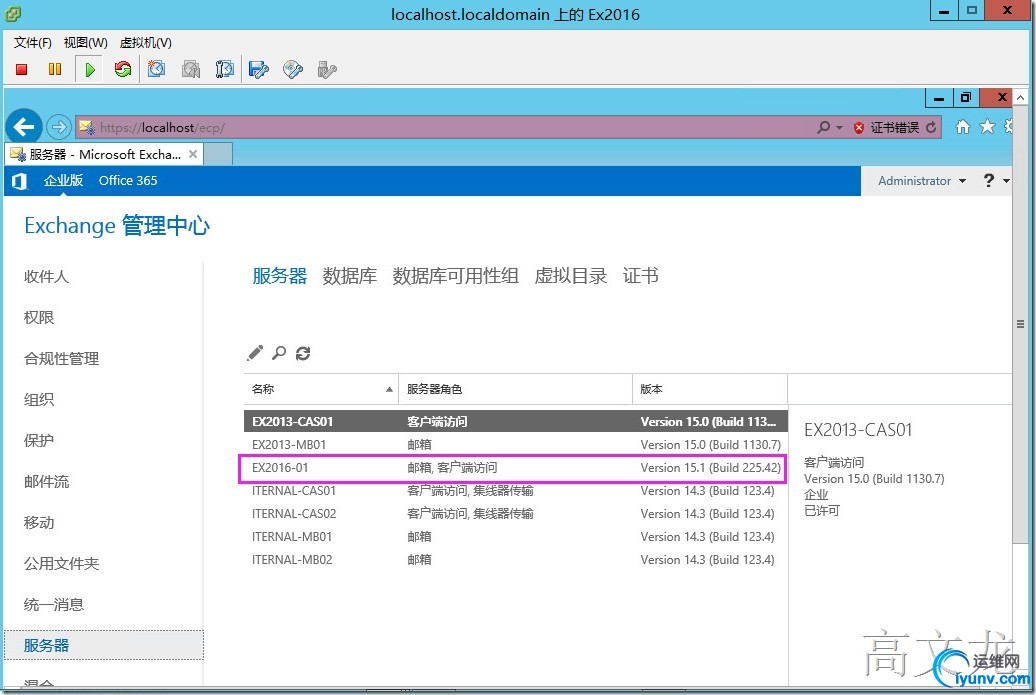The image size is (1036, 695).
Task: Select the EX2013-CAS01 server row
Action: [516, 421]
